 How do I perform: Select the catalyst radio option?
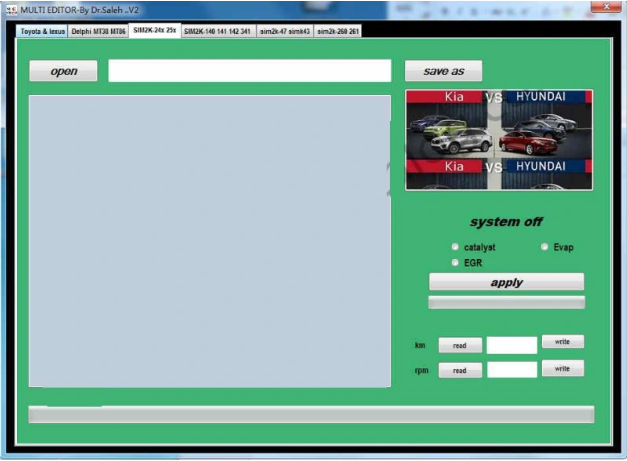[456, 247]
